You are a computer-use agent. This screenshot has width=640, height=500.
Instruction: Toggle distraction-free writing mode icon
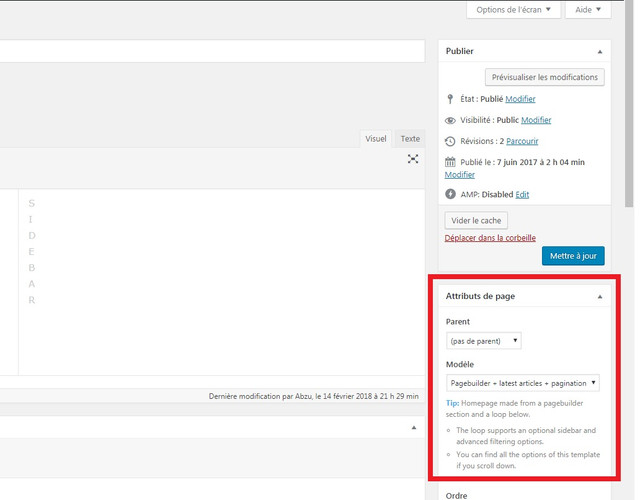[x=413, y=159]
